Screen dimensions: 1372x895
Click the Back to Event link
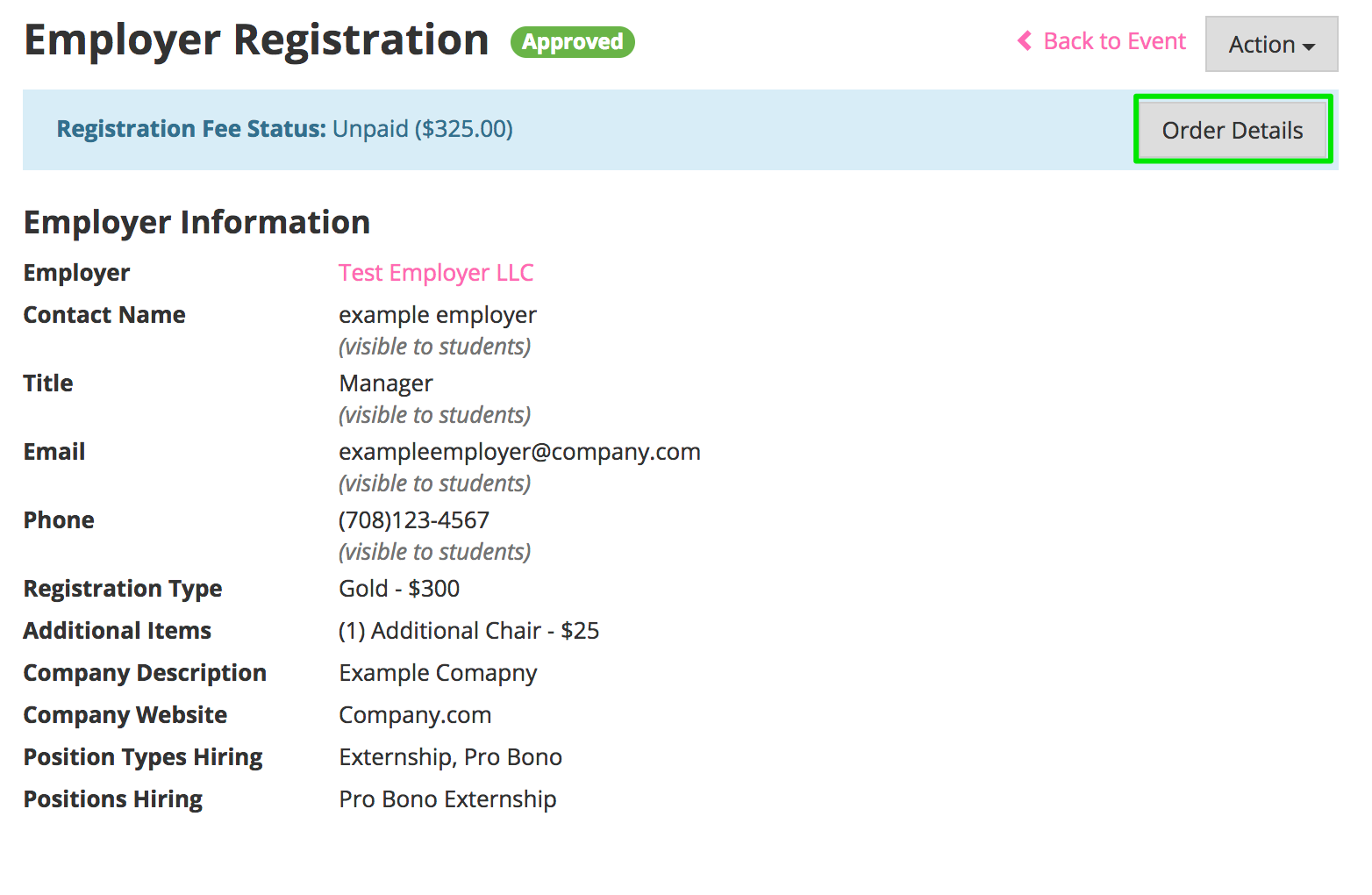click(1114, 41)
